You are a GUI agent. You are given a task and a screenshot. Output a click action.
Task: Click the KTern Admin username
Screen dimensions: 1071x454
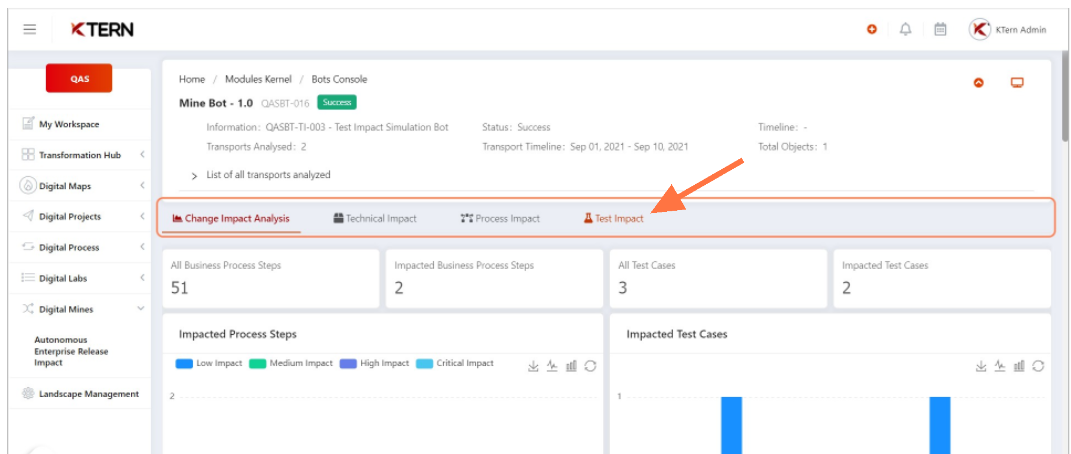click(x=1020, y=29)
